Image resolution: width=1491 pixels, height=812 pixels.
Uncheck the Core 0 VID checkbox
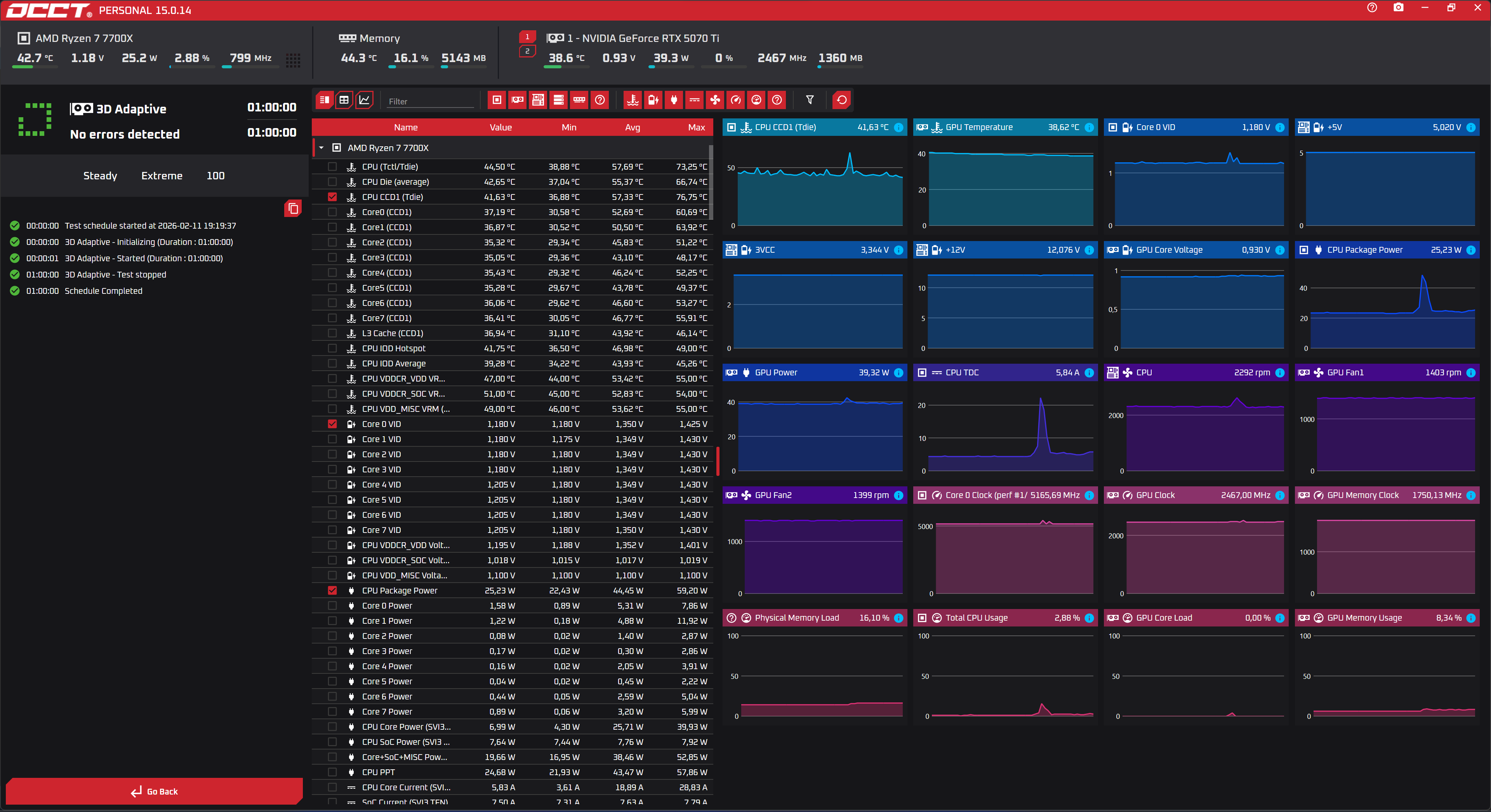click(x=332, y=424)
